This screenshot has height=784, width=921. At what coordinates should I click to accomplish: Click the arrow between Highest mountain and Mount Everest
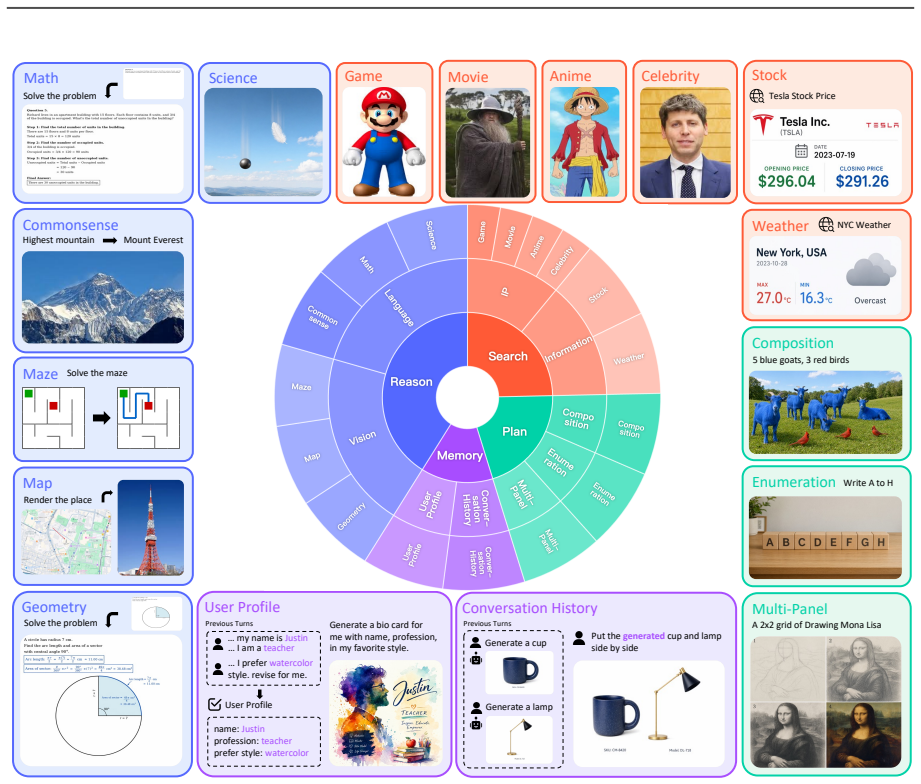coord(109,240)
